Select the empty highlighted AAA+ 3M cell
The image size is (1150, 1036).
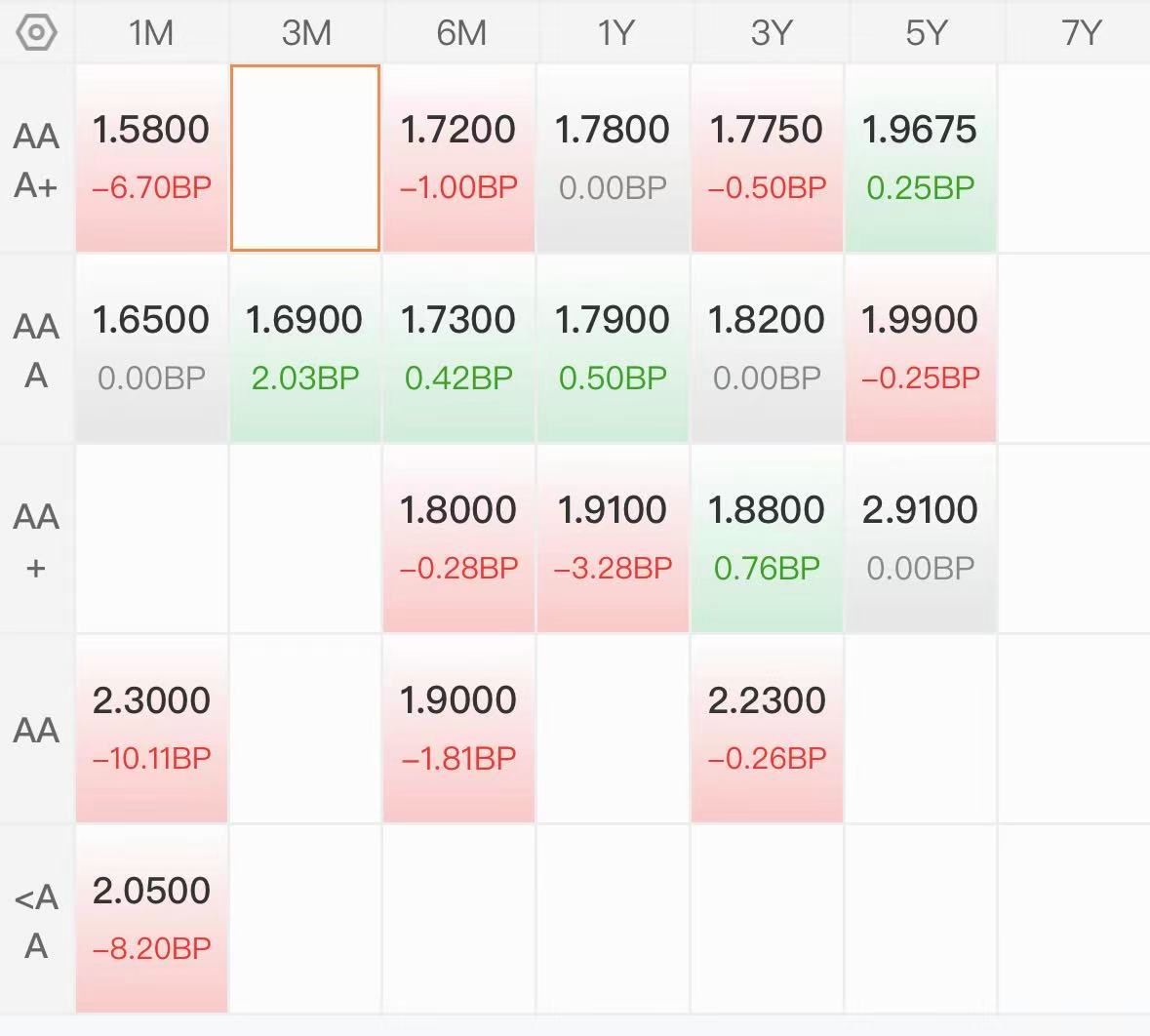point(305,158)
